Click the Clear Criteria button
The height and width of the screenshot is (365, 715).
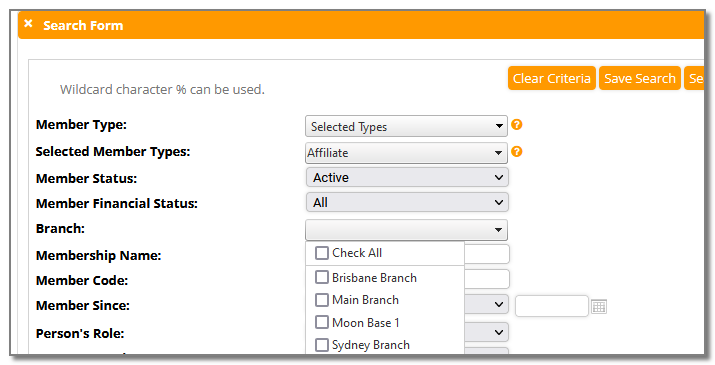552,78
